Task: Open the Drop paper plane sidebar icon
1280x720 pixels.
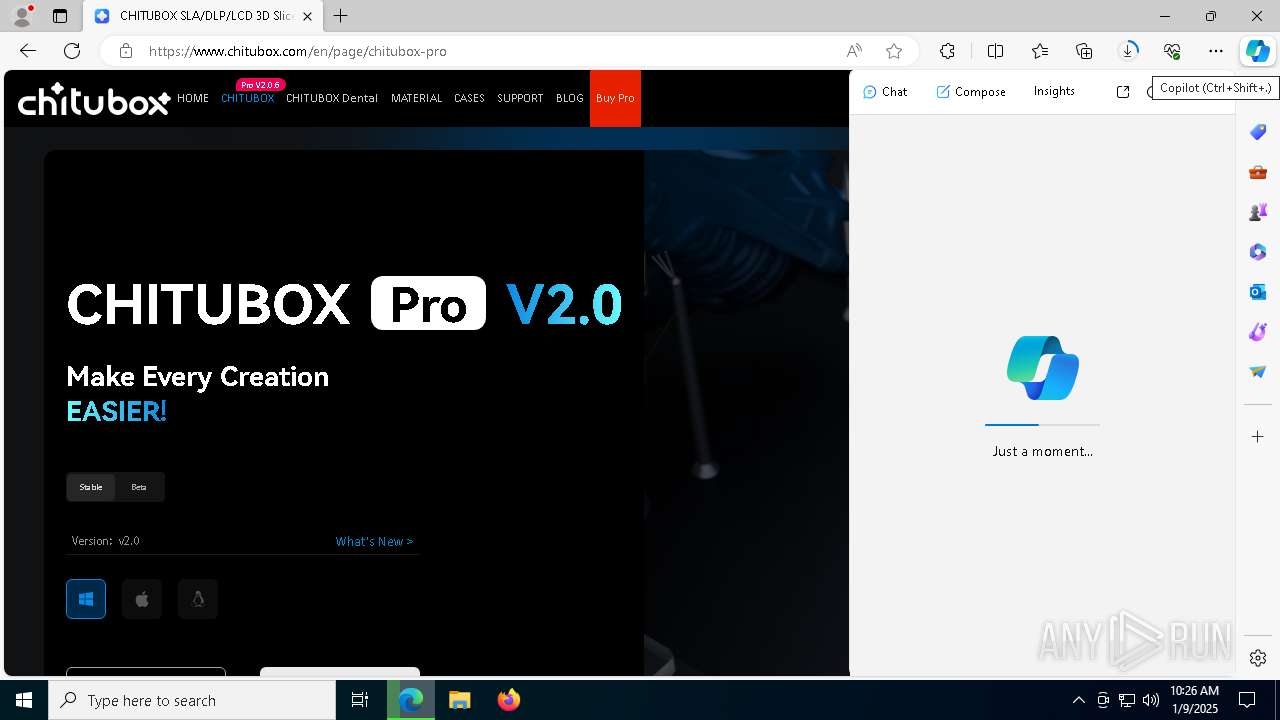Action: click(1258, 372)
